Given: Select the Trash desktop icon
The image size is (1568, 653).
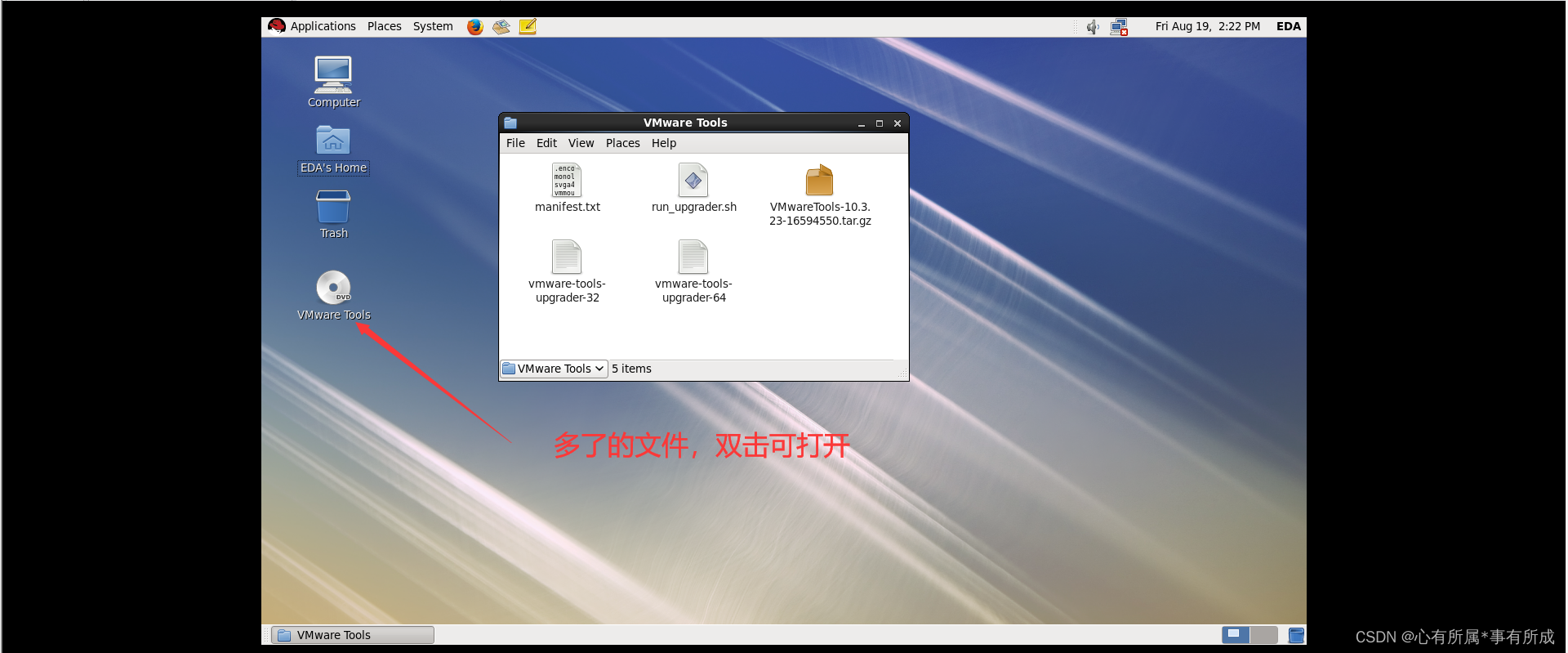Looking at the screenshot, I should tap(333, 207).
